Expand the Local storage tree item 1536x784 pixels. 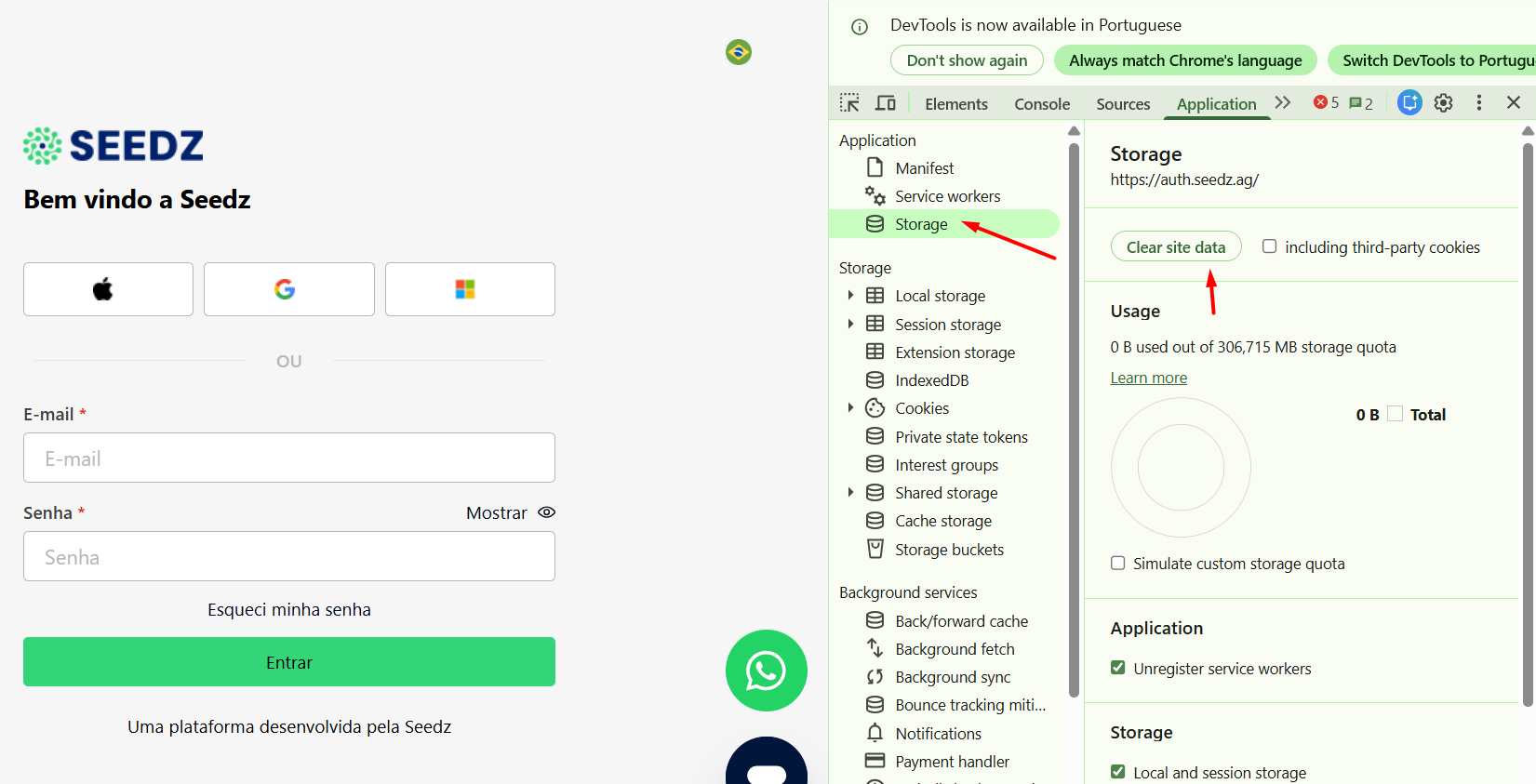(850, 296)
